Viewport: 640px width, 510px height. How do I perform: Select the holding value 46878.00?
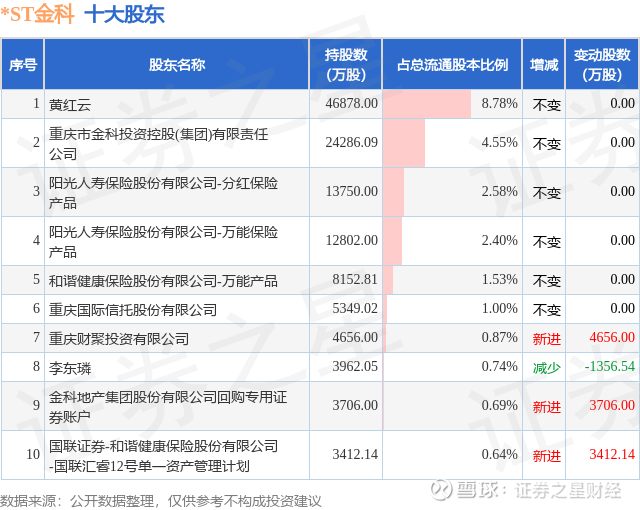pos(351,103)
